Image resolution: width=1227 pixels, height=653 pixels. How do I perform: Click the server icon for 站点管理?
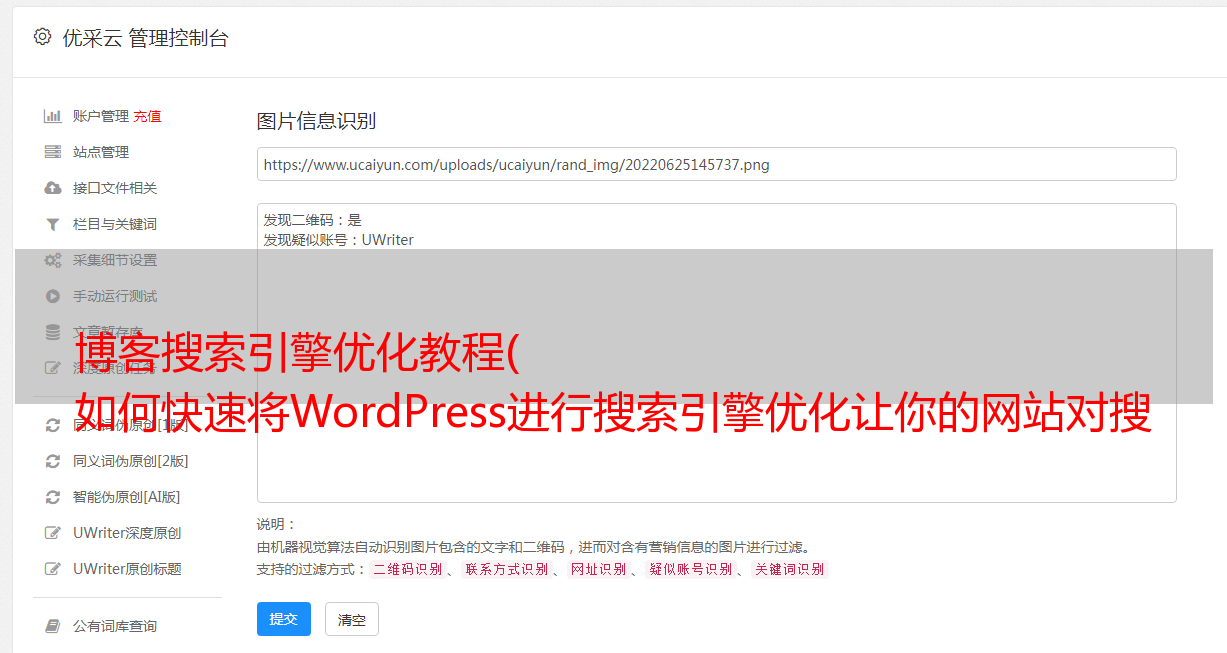tap(53, 152)
